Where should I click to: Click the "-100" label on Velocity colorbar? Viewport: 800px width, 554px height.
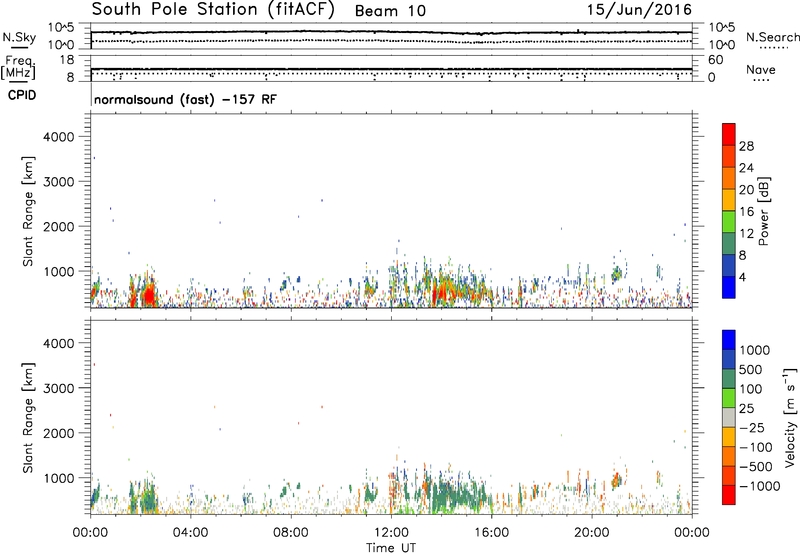pos(756,447)
